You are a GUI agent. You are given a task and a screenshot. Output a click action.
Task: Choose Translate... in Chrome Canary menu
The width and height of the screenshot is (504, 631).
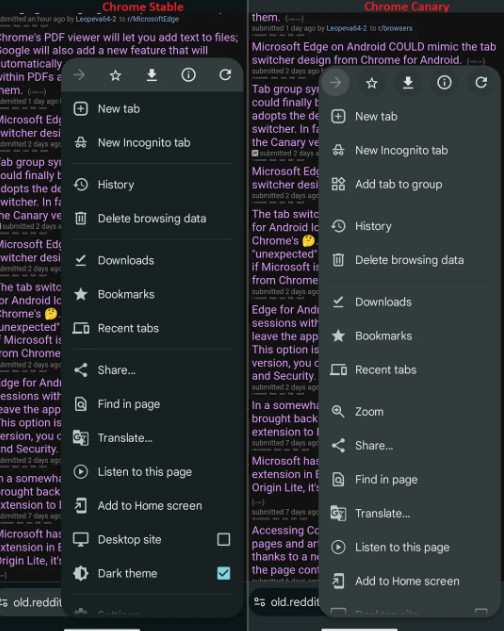410,513
